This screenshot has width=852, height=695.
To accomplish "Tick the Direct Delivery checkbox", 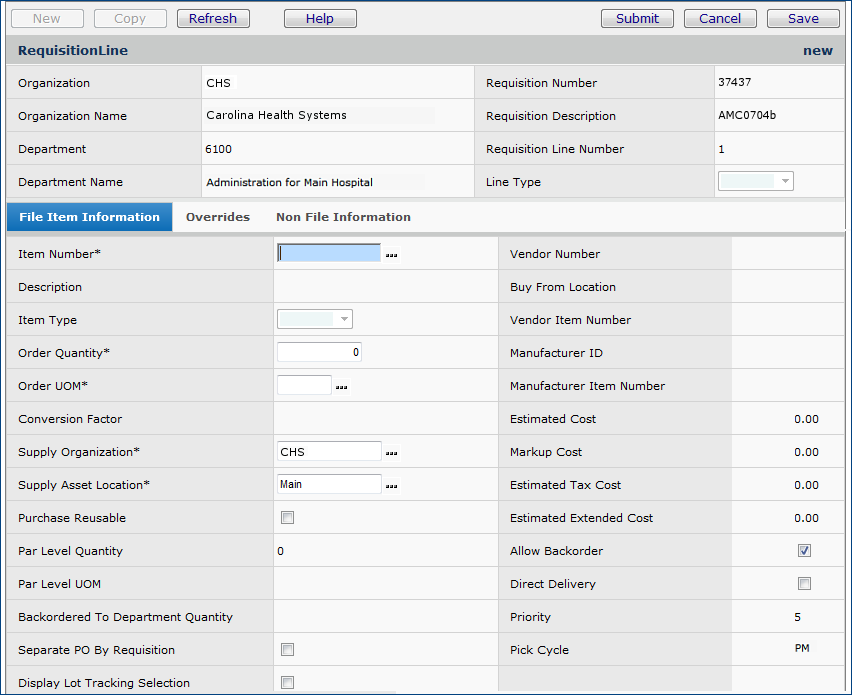I will (804, 584).
